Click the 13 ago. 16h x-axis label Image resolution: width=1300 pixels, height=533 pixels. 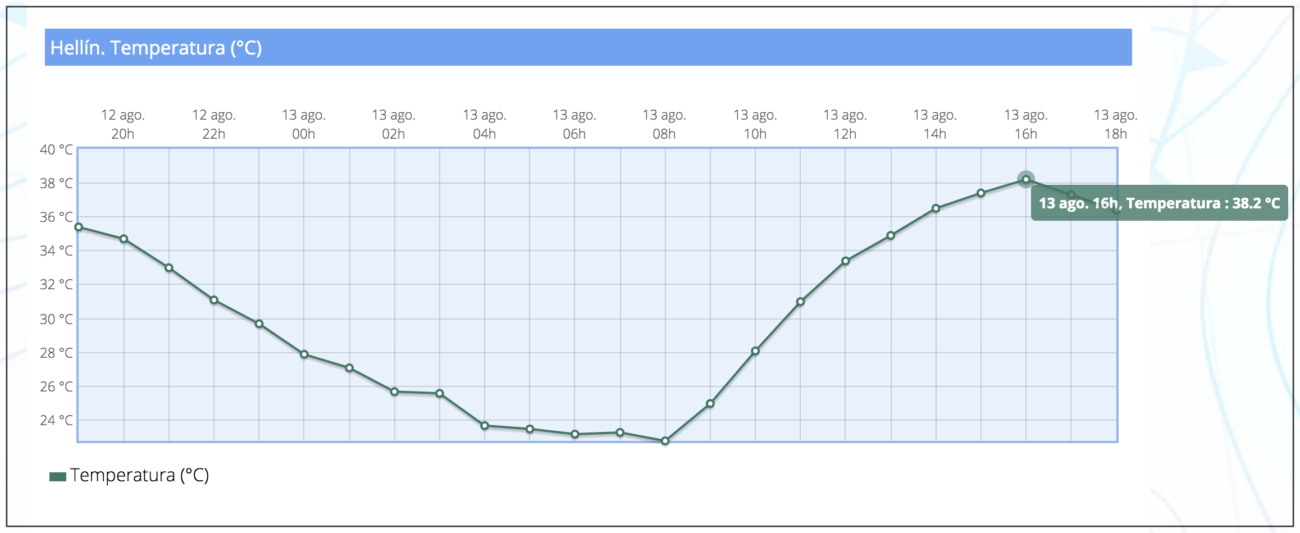1026,124
